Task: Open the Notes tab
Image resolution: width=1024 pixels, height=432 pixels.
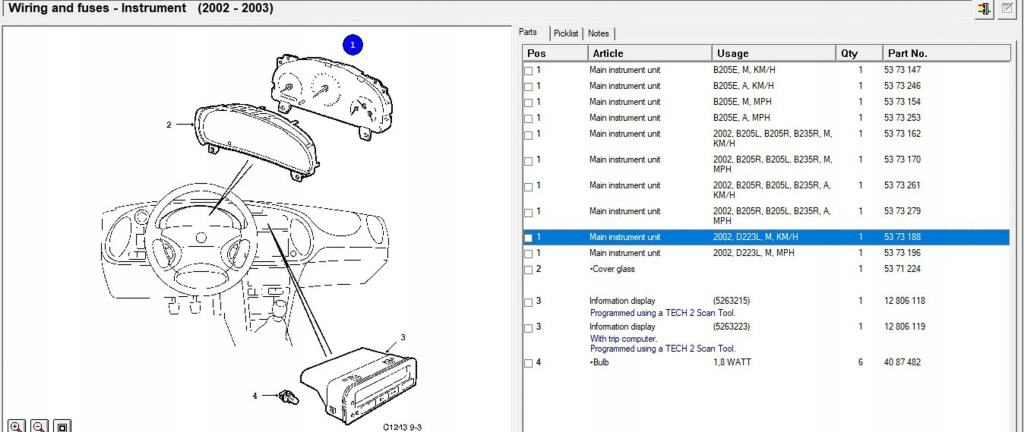Action: point(598,33)
